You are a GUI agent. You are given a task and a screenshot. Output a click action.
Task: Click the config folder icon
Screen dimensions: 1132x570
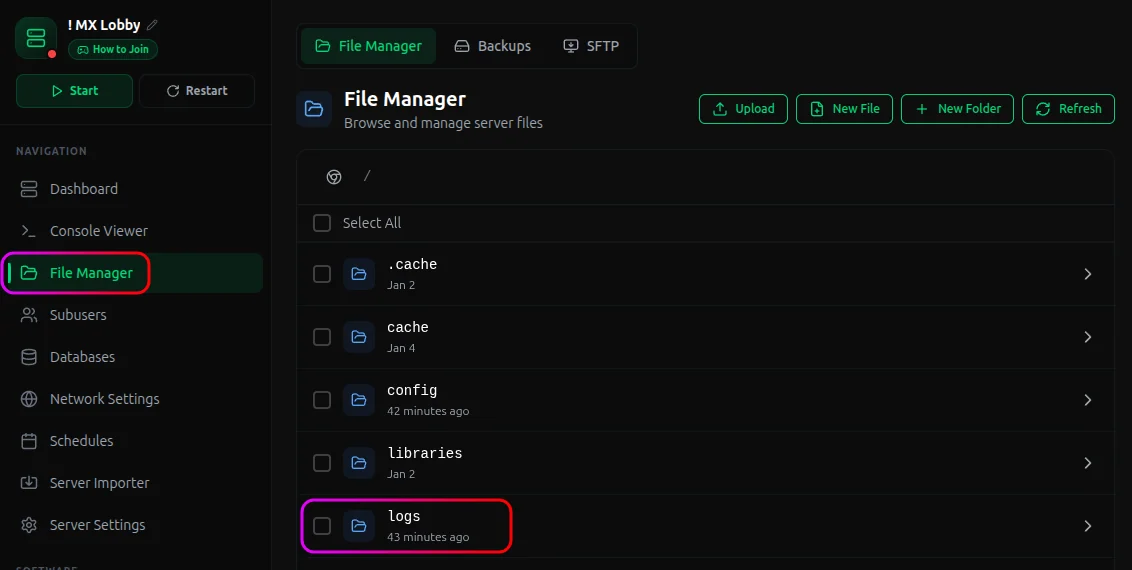359,400
